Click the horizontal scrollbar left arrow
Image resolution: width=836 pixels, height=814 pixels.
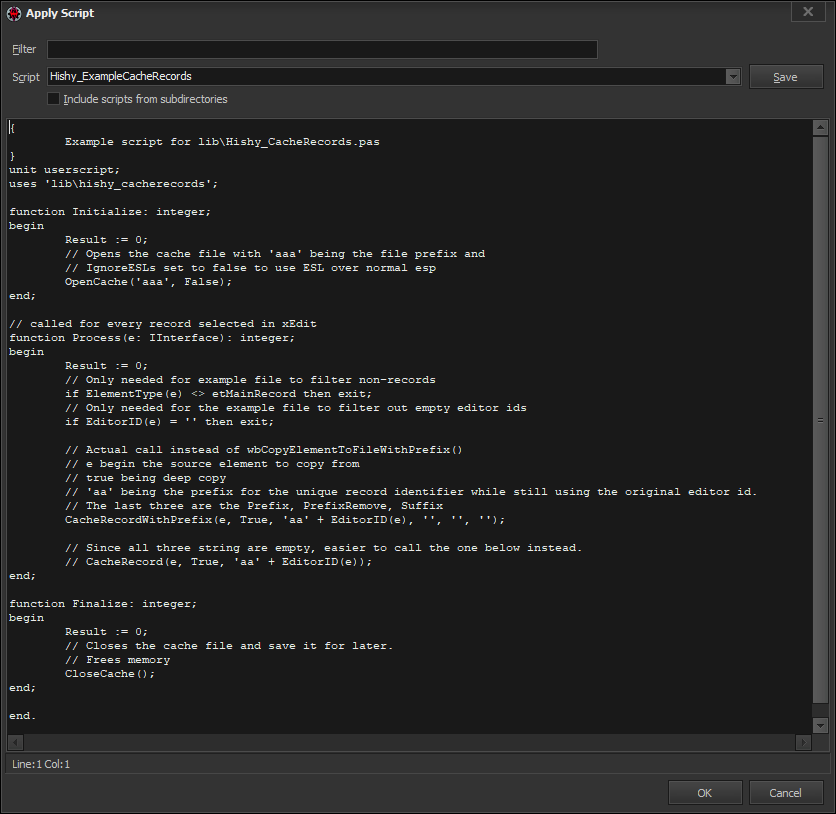(x=15, y=742)
